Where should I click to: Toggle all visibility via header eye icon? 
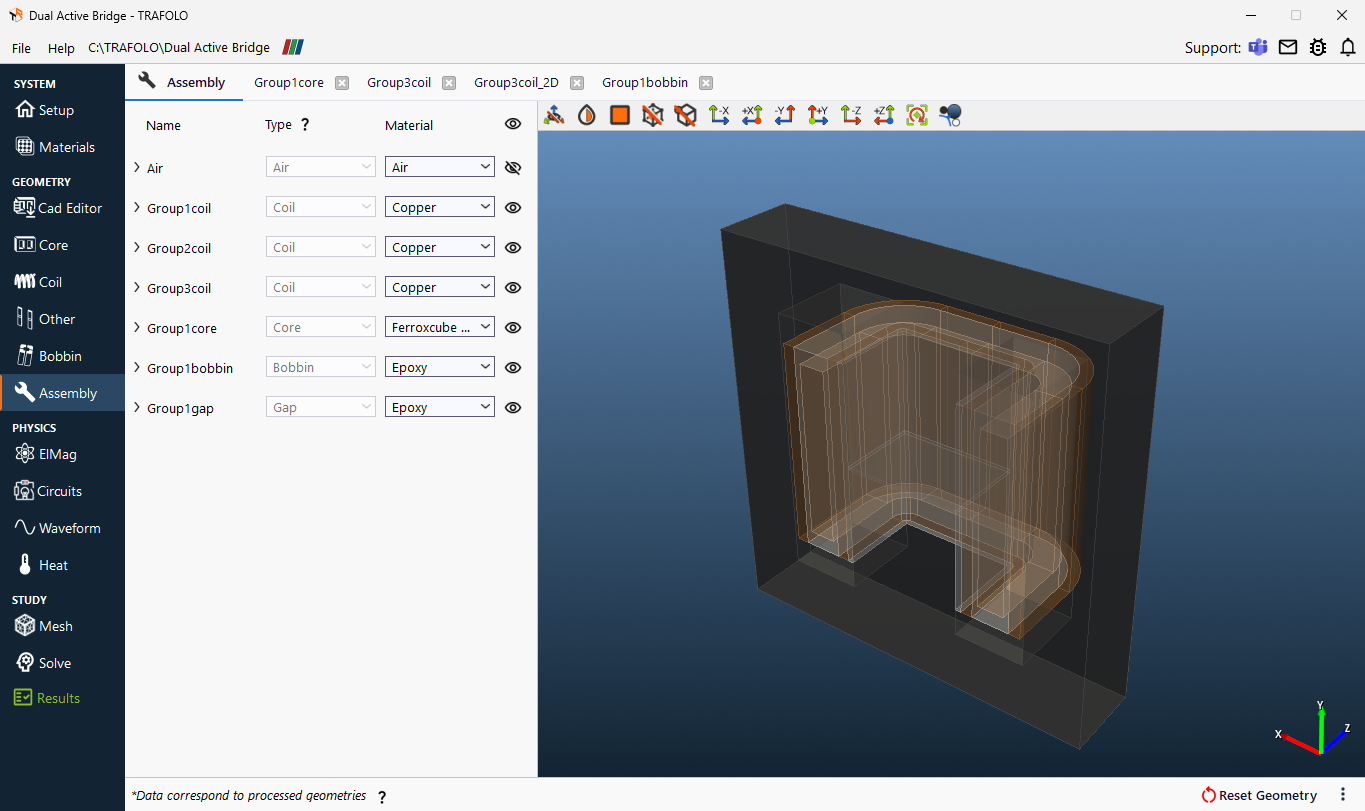point(513,124)
